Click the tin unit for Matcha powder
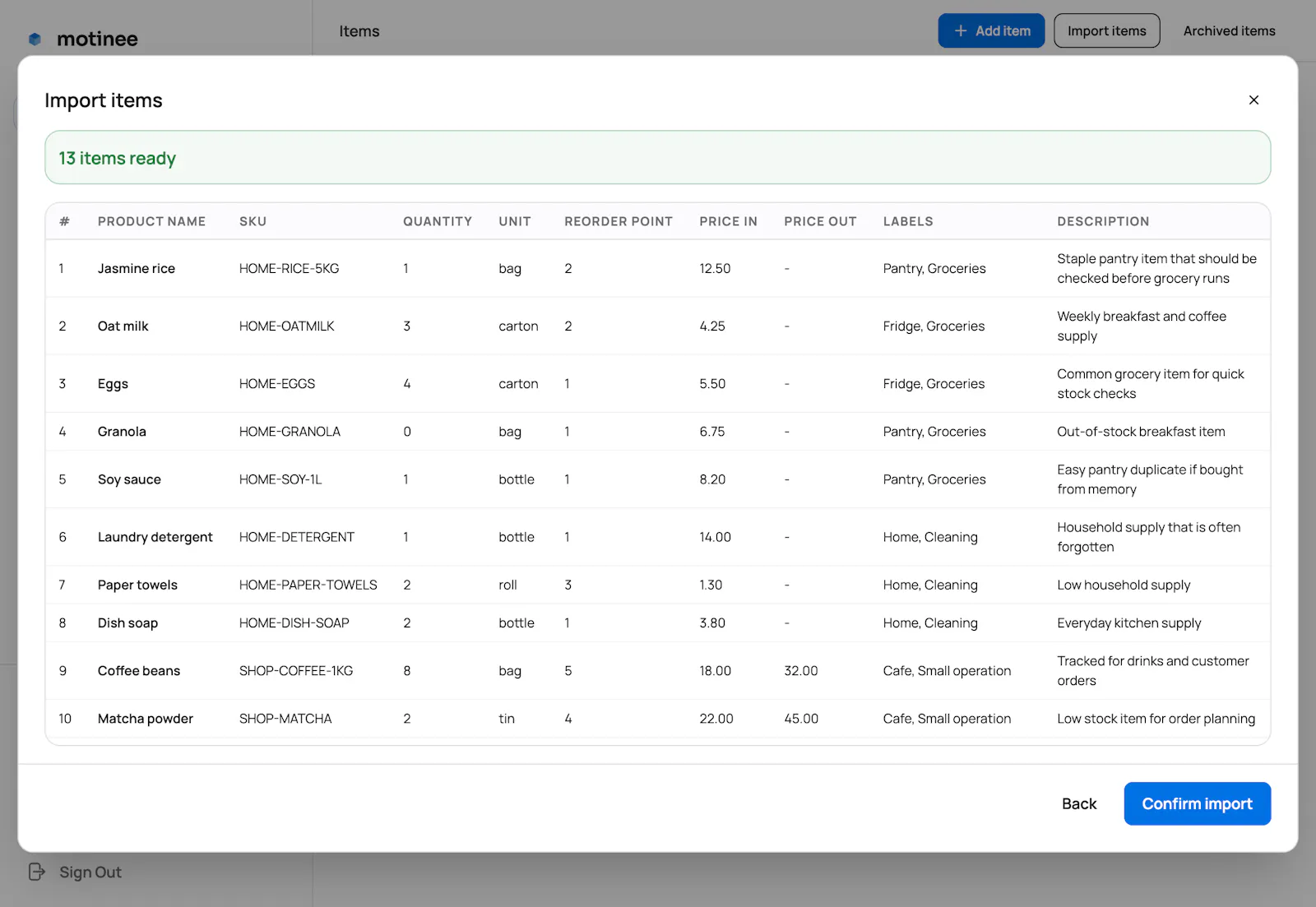Screen dimensions: 1316x907 click(x=507, y=719)
